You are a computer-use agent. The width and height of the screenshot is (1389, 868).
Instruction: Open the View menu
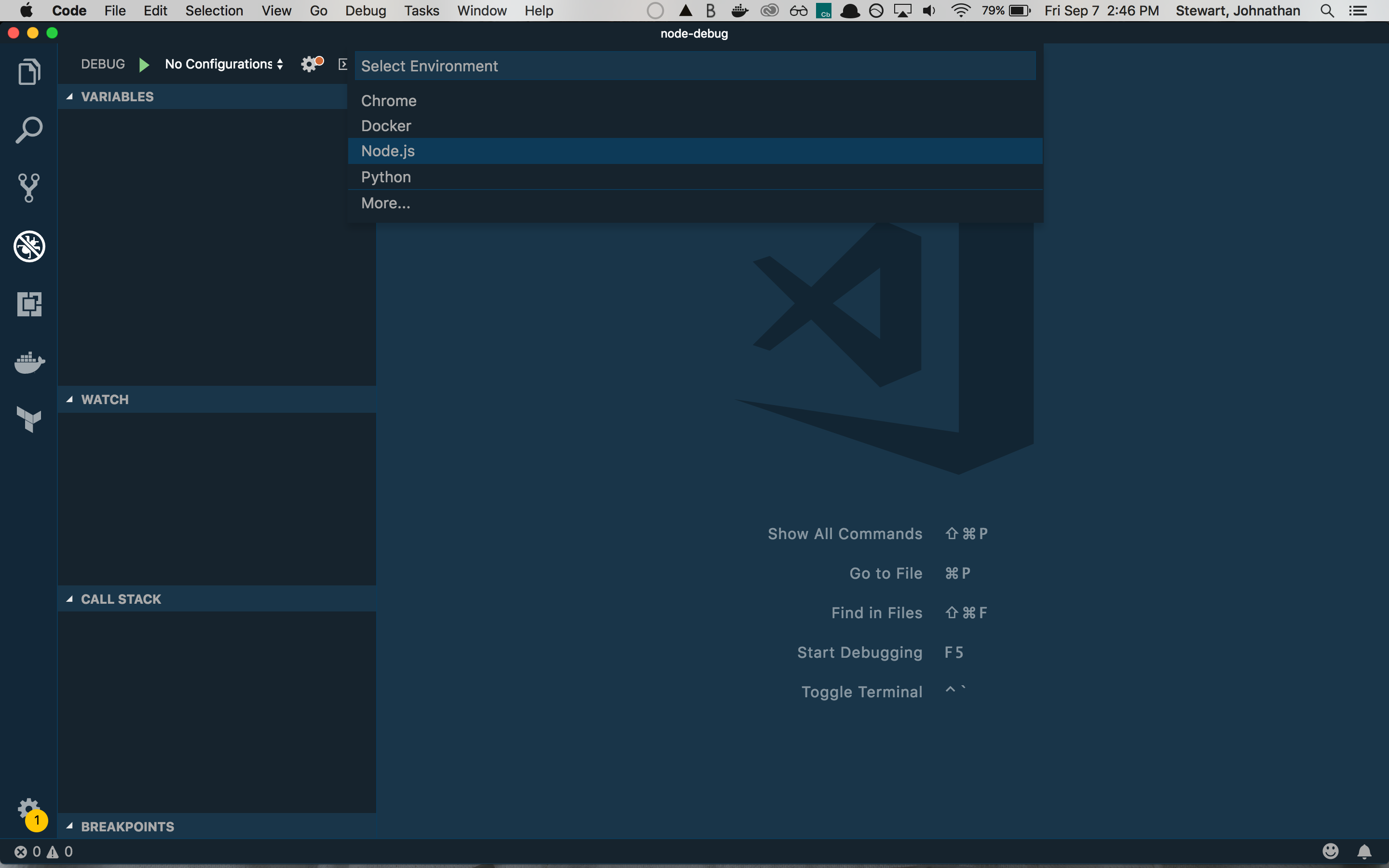(277, 10)
